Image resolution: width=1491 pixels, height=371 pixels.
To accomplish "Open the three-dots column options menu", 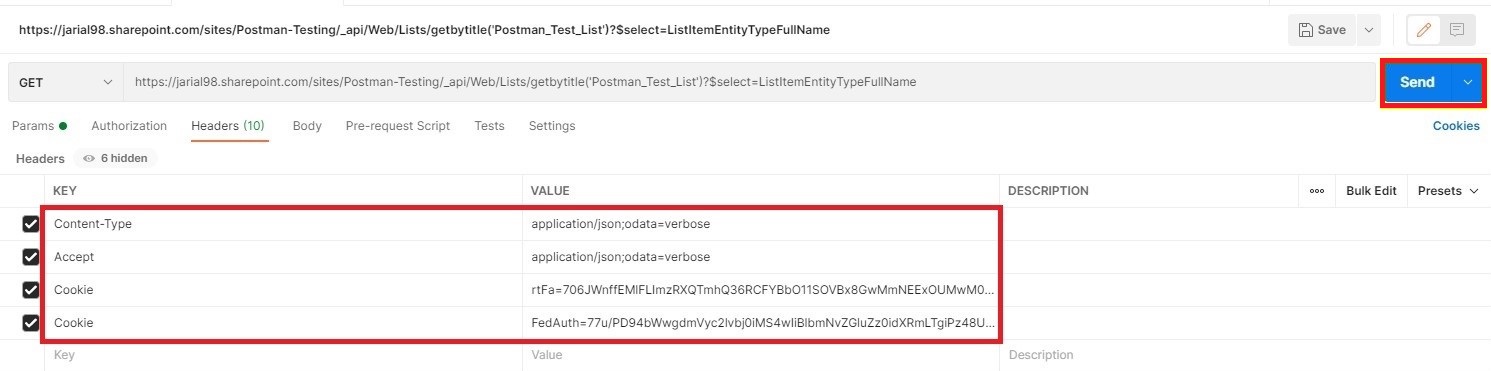I will click(x=1317, y=191).
